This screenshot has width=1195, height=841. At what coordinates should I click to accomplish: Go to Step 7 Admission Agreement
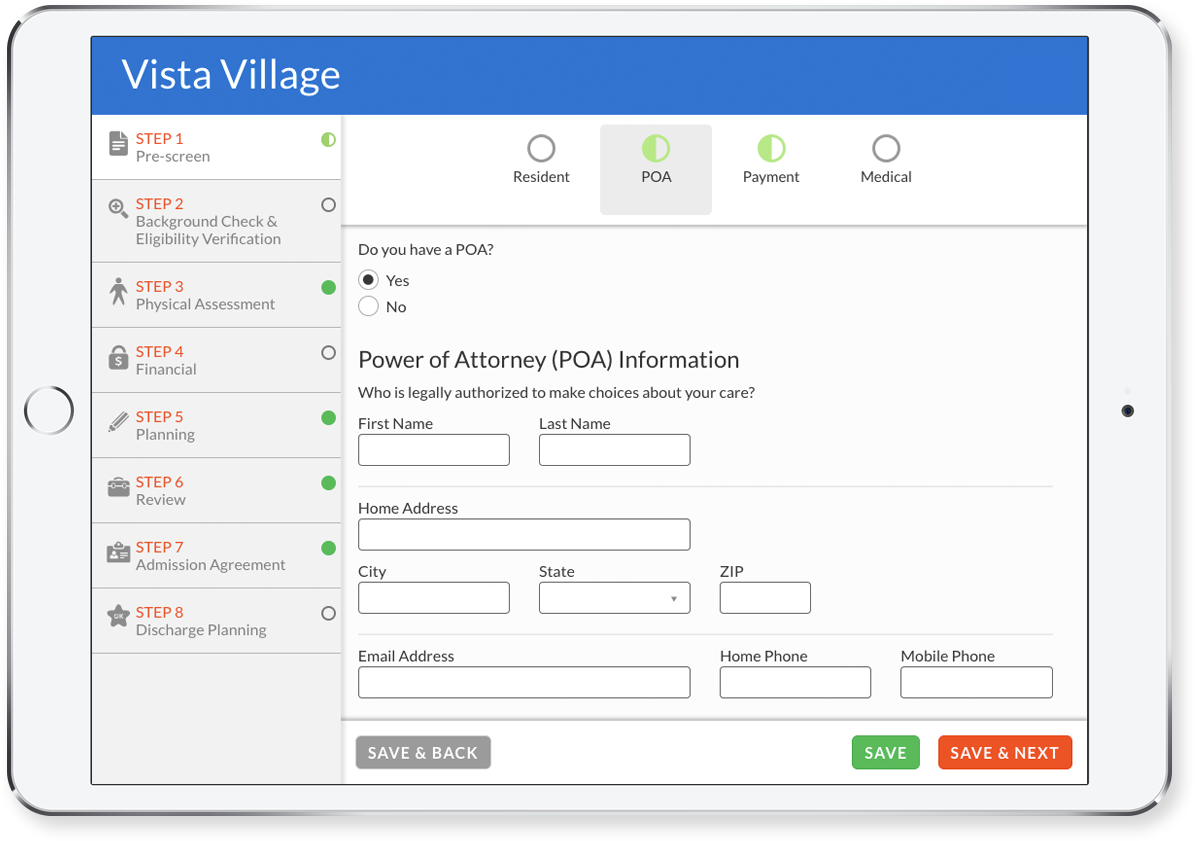pyautogui.click(x=216, y=556)
